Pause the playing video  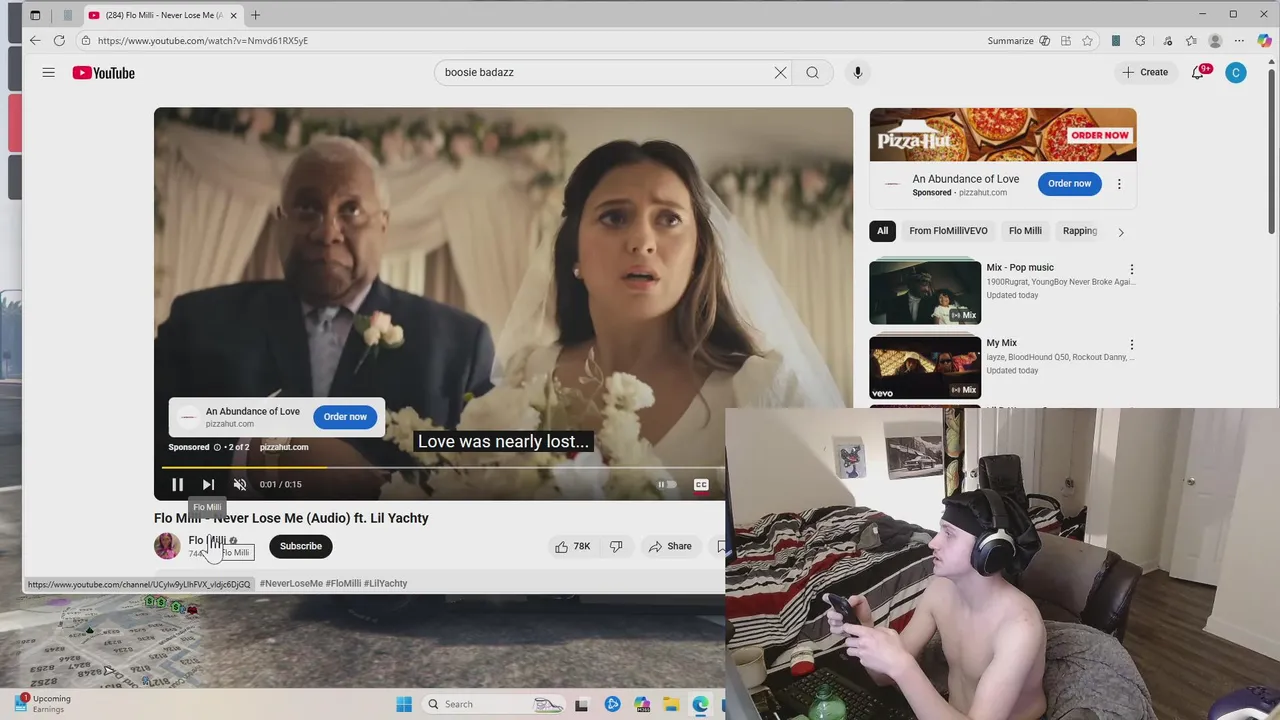[x=177, y=484]
